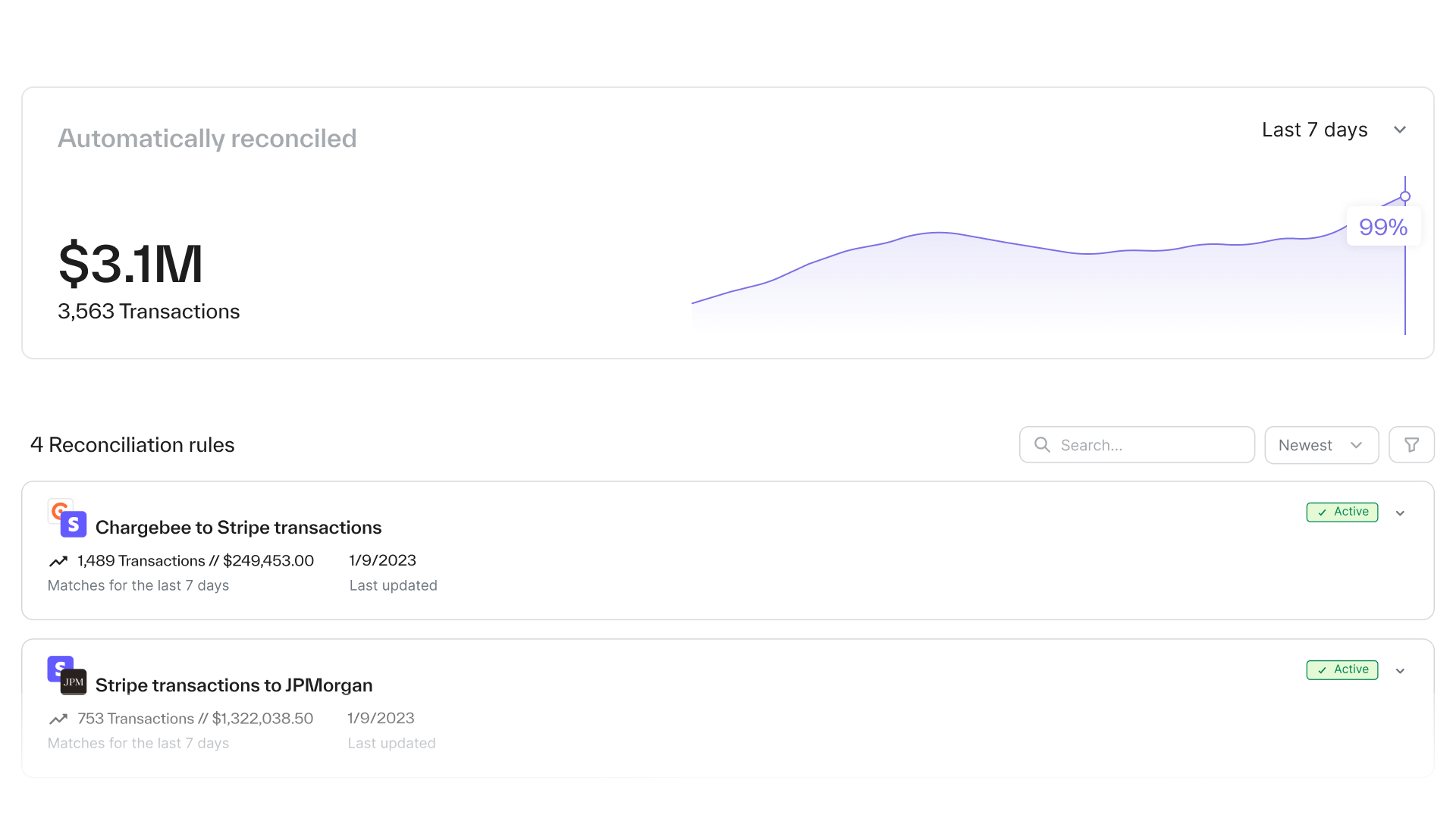Click the Active badge on Stripe to JPMorgan rule

[1342, 669]
